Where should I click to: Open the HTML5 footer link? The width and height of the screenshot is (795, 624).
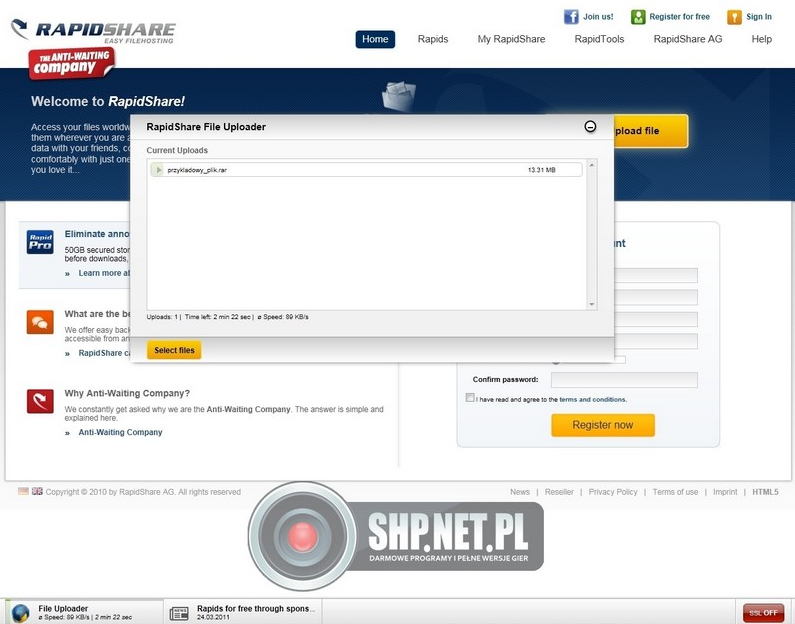[x=765, y=492]
